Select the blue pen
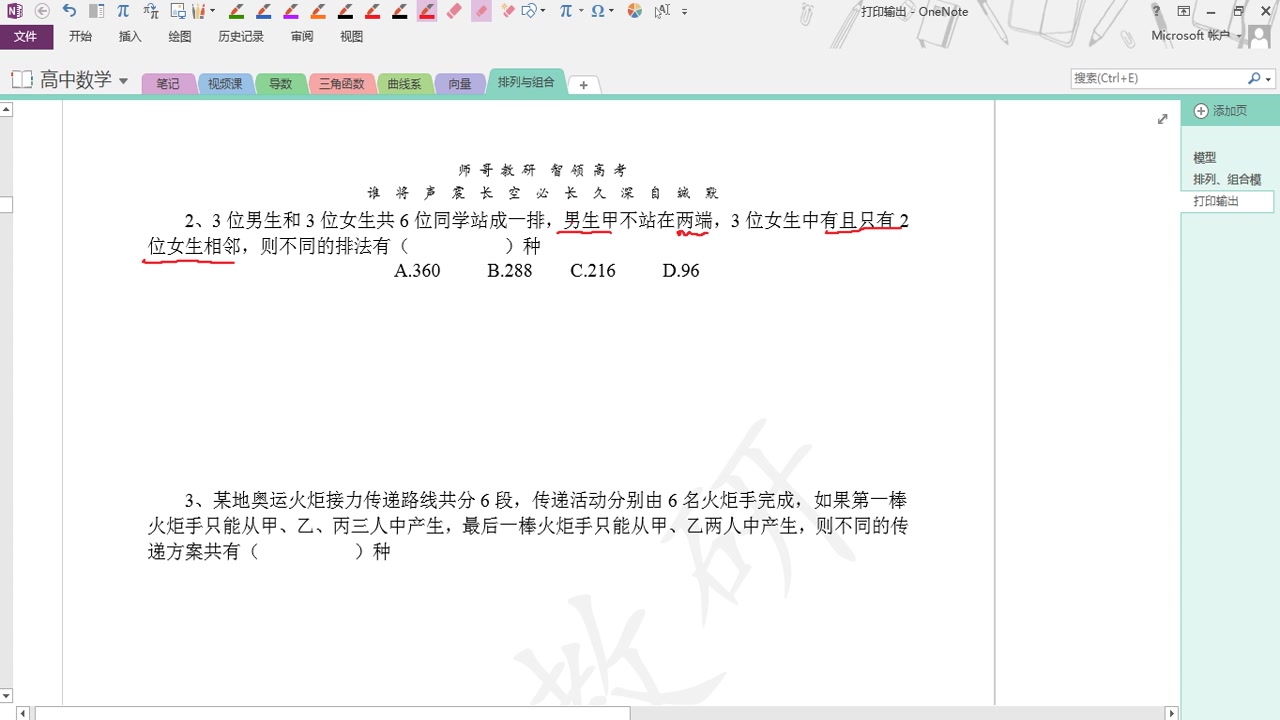 click(x=263, y=11)
